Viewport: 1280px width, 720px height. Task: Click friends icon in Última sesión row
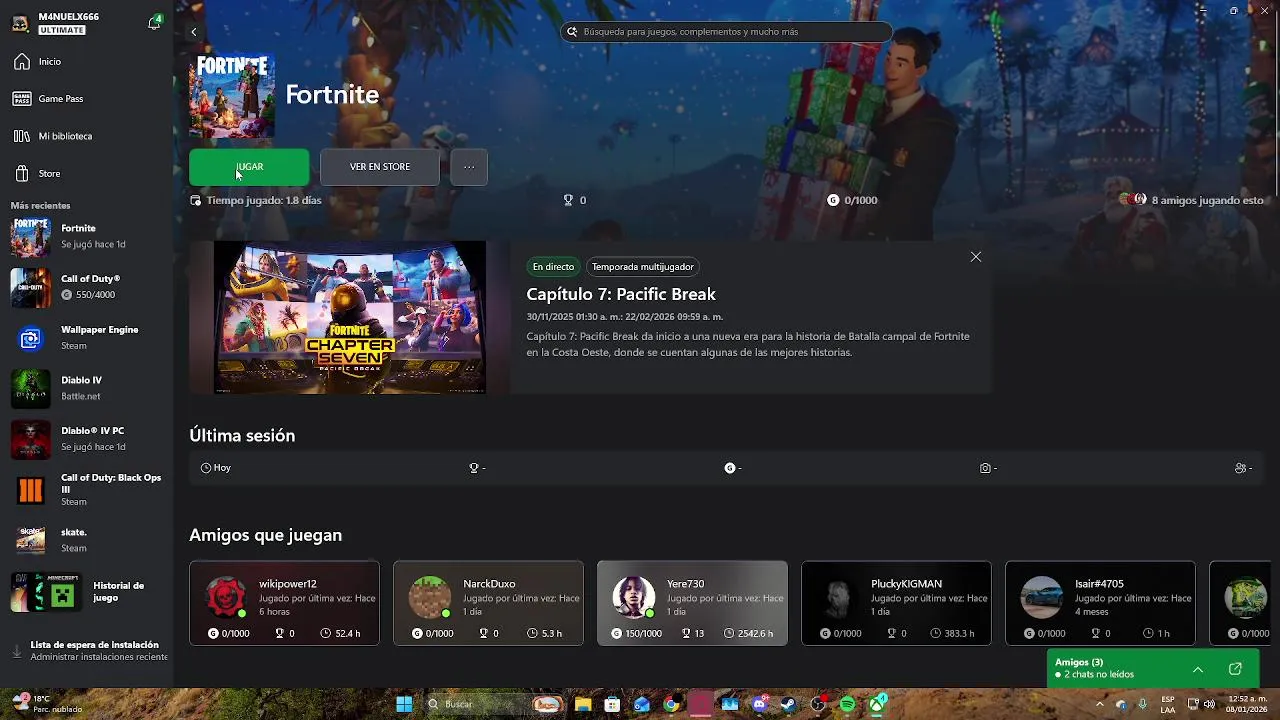(1241, 468)
